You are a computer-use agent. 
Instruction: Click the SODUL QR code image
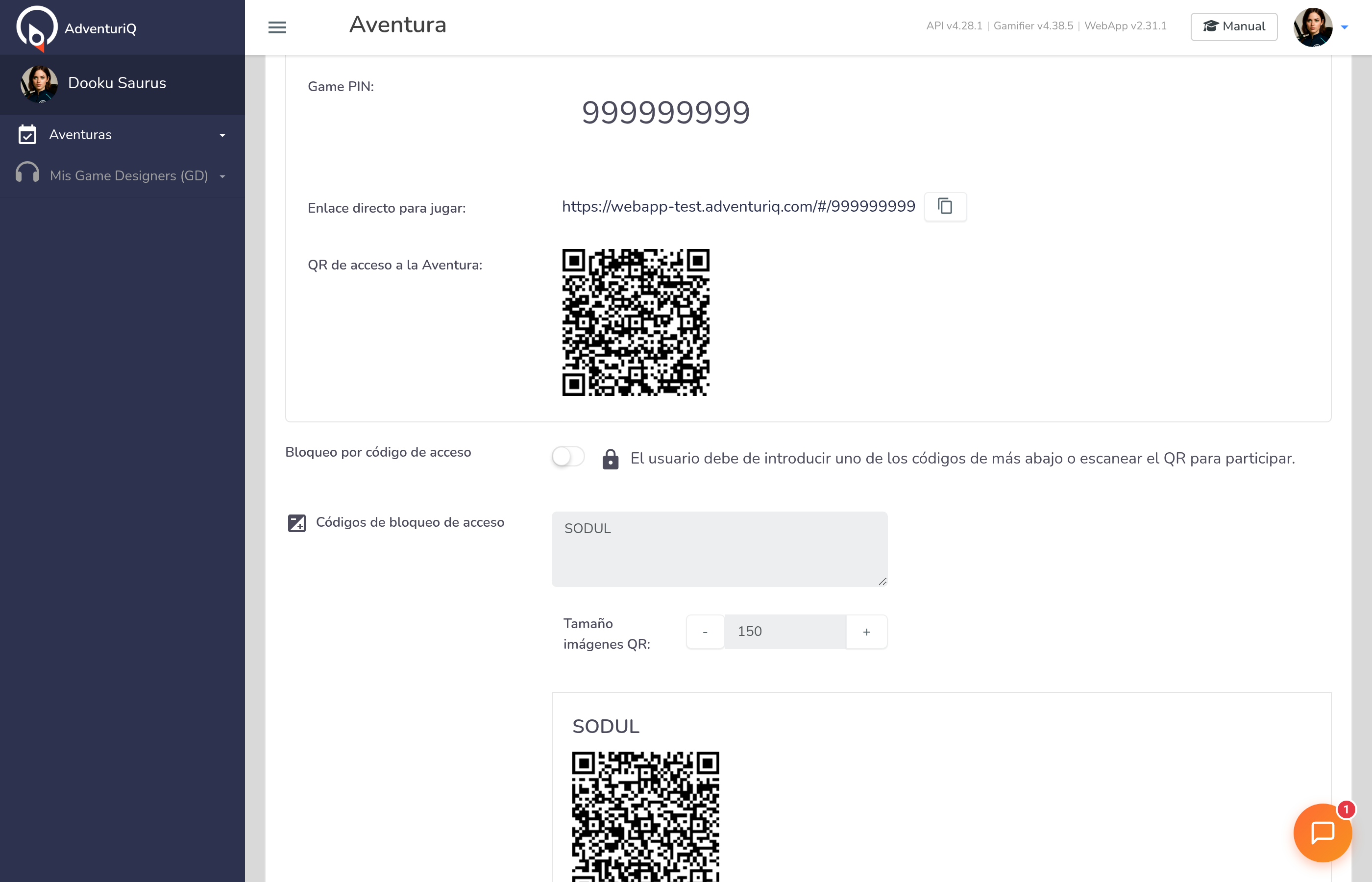[x=645, y=817]
